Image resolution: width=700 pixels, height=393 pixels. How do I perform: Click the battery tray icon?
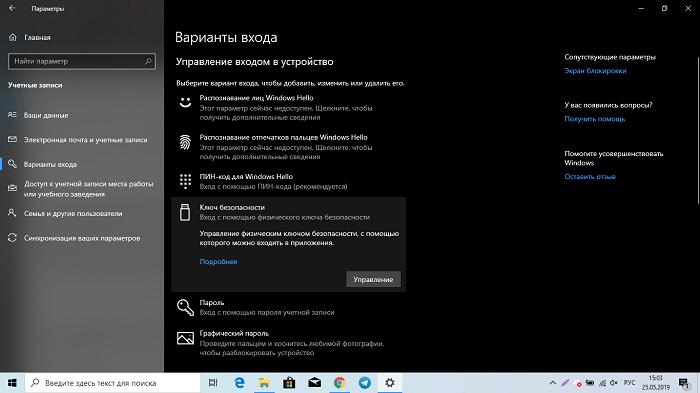pyautogui.click(x=590, y=383)
